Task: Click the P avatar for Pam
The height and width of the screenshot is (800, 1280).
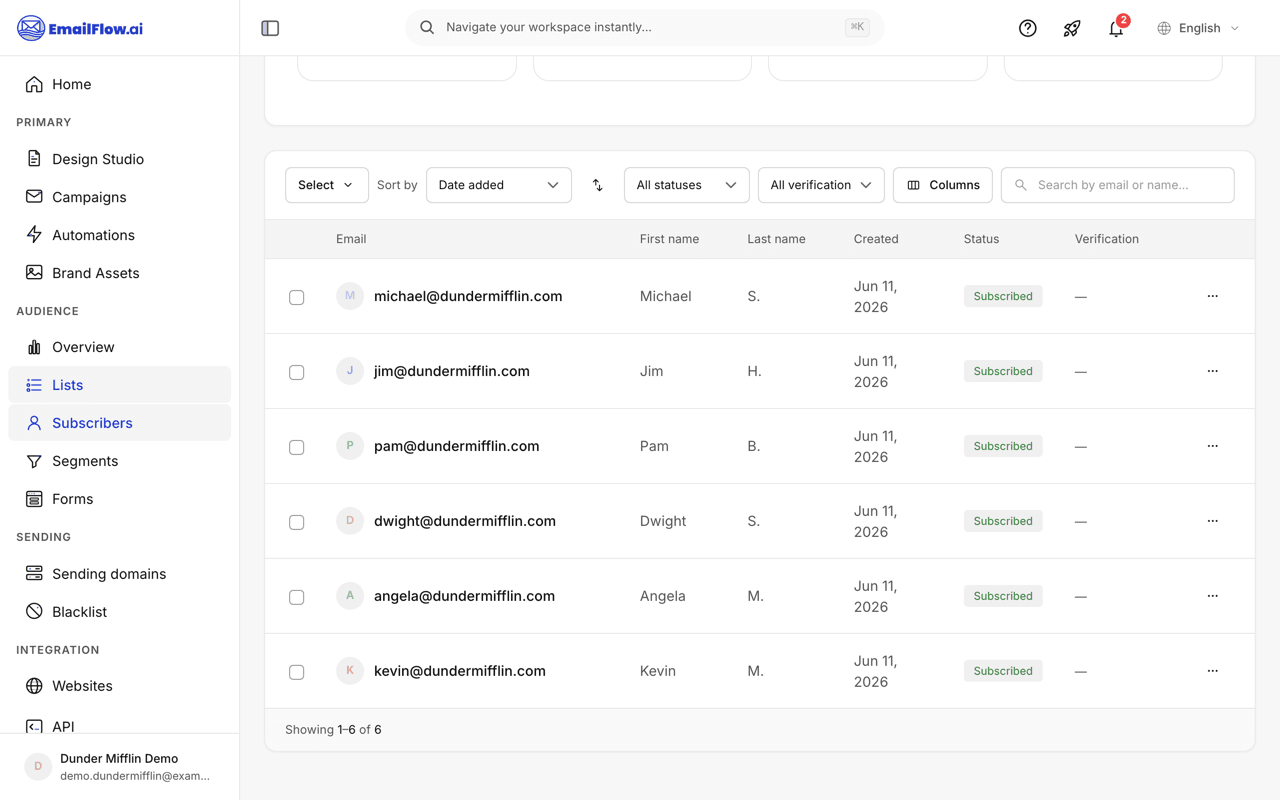Action: (350, 446)
